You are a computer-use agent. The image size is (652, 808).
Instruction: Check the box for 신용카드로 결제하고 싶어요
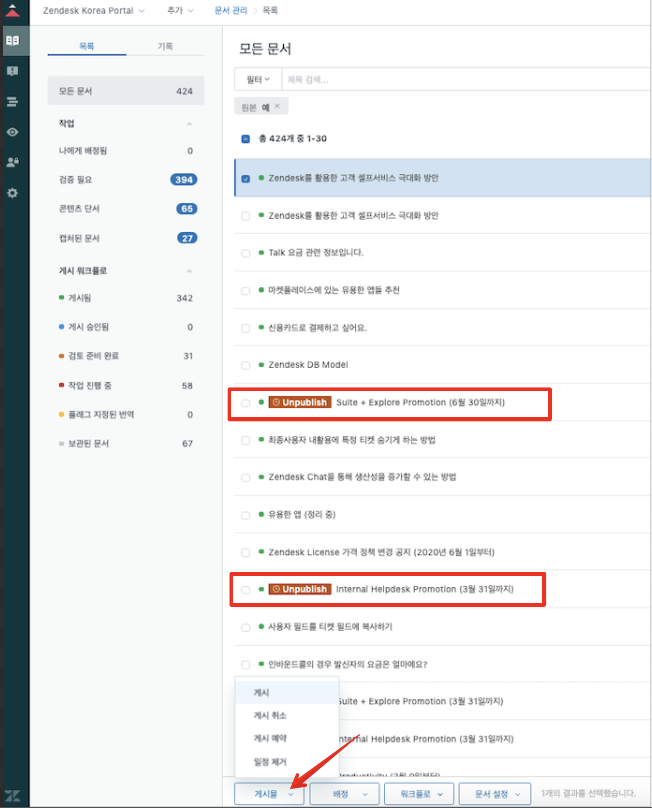pyautogui.click(x=246, y=328)
